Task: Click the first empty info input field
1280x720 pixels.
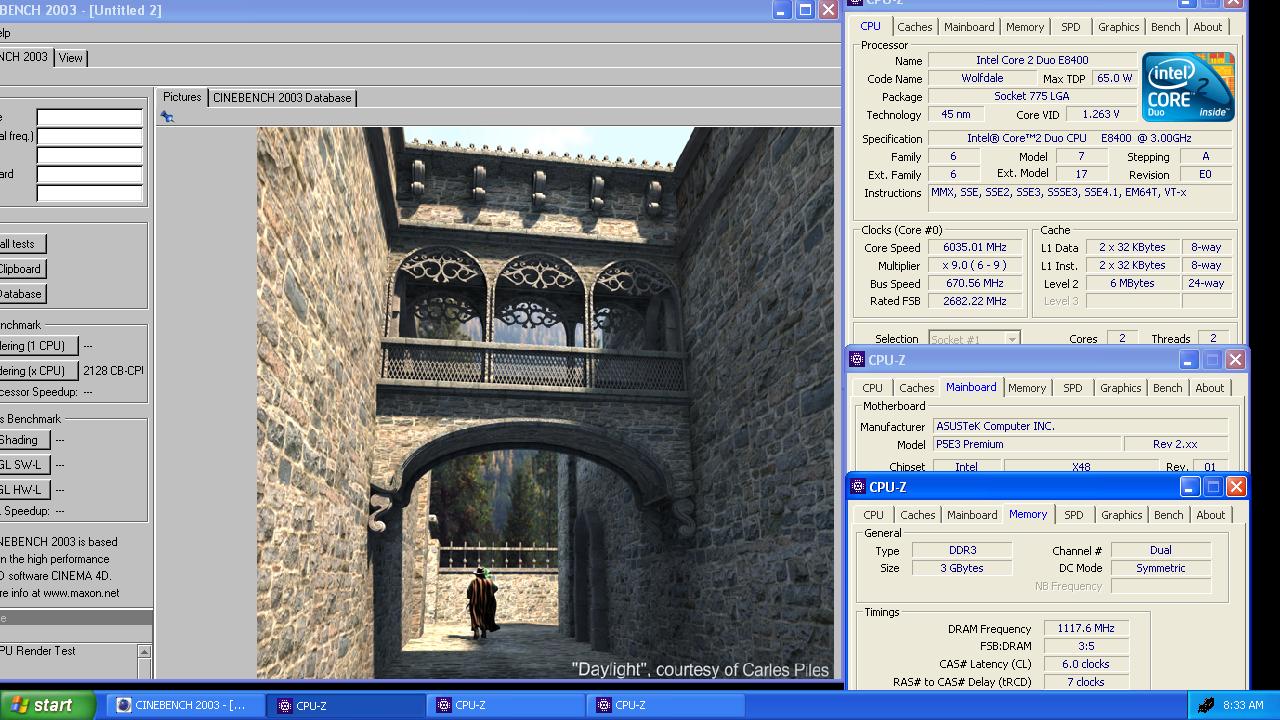Action: point(89,117)
